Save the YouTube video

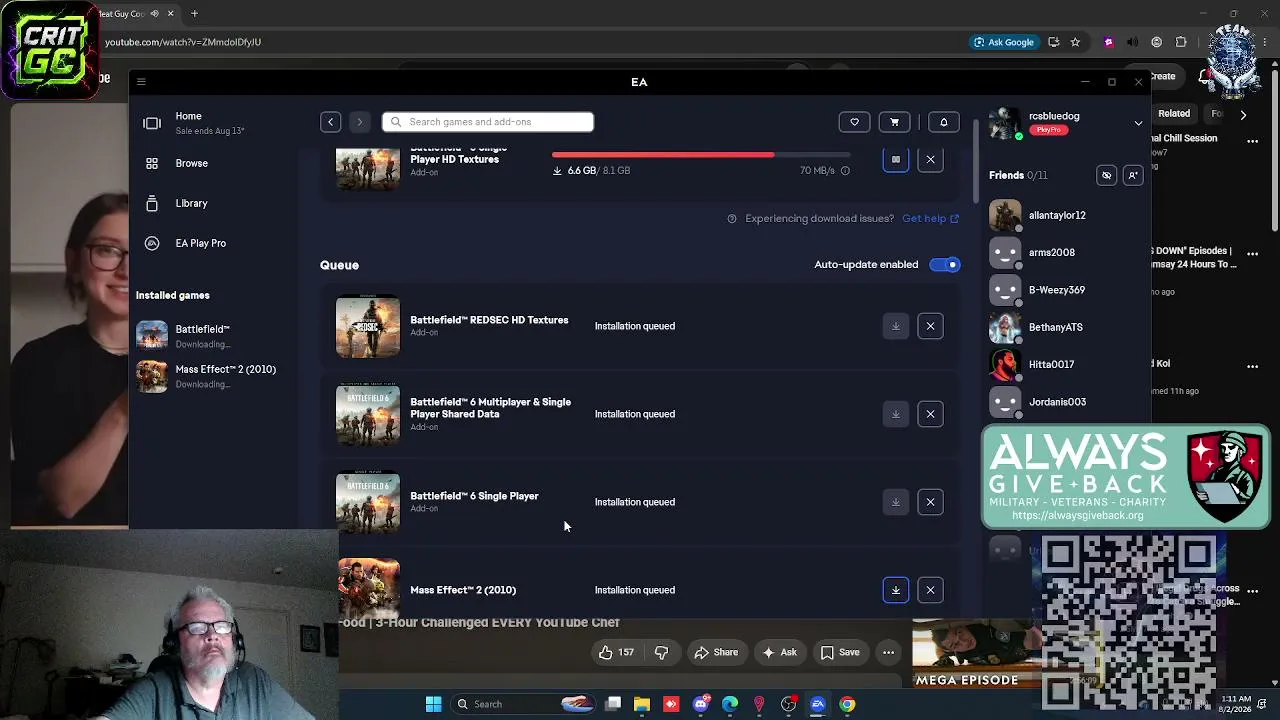(840, 653)
